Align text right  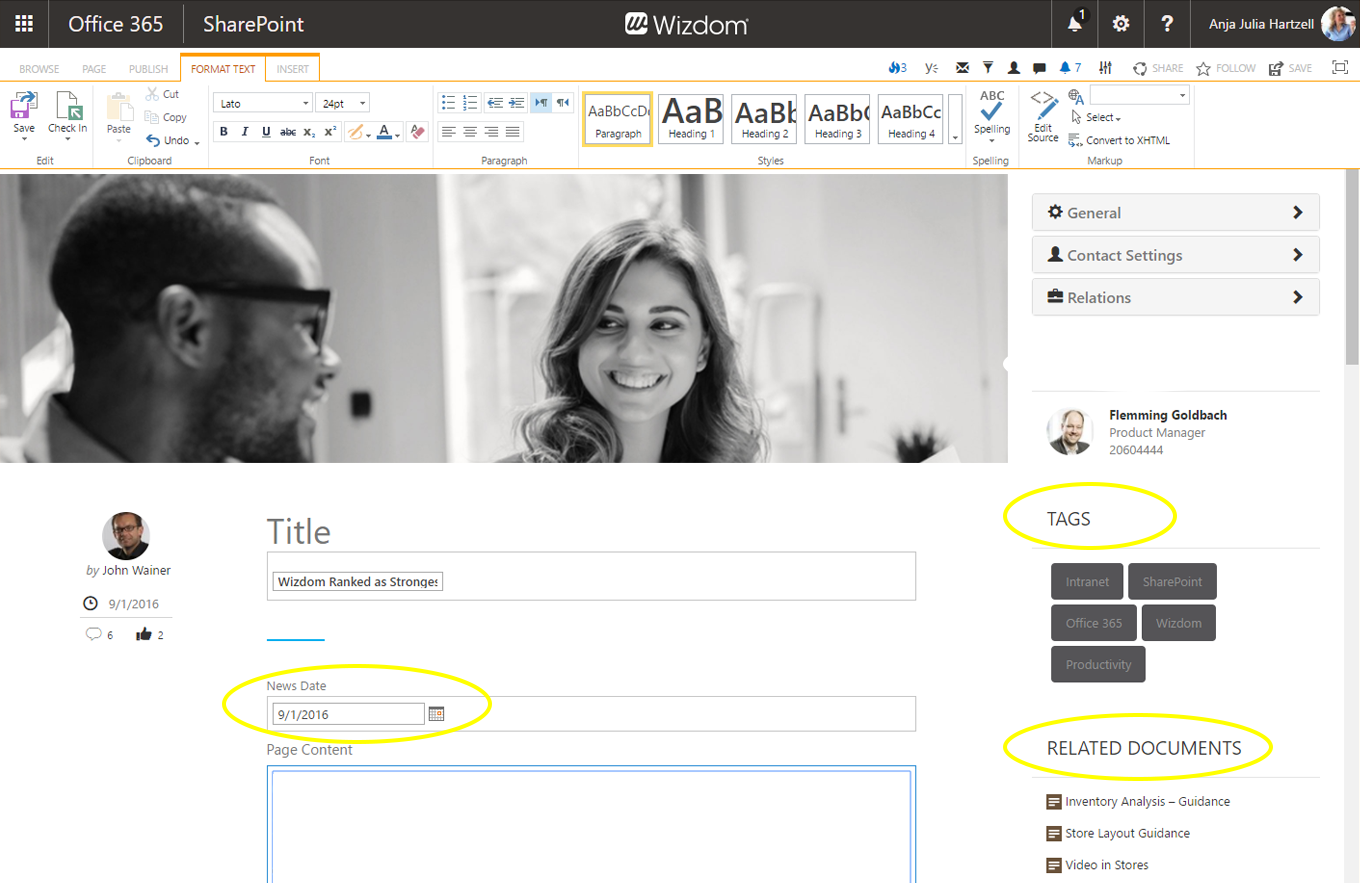point(492,132)
